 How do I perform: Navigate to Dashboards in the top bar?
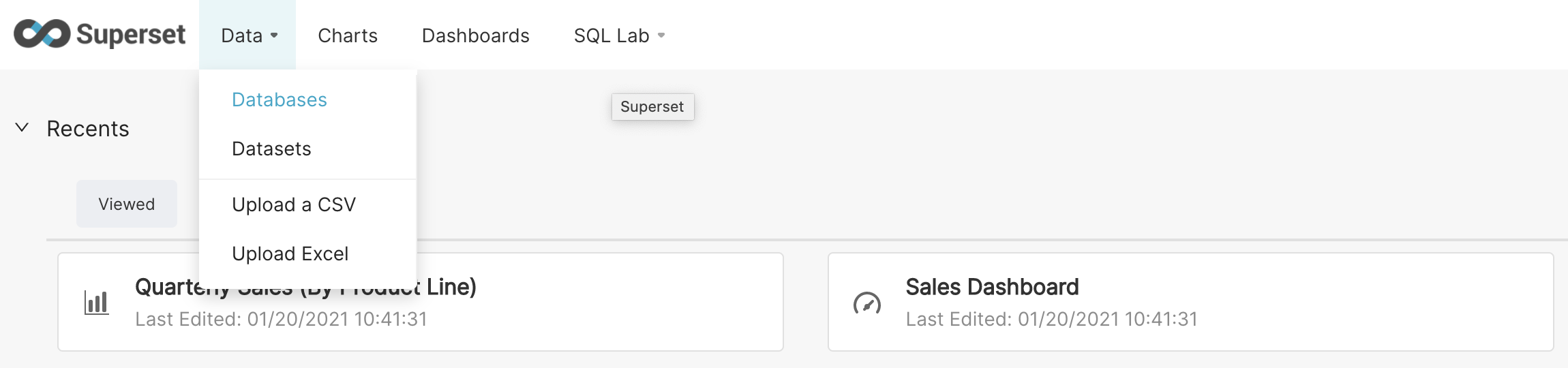[475, 35]
